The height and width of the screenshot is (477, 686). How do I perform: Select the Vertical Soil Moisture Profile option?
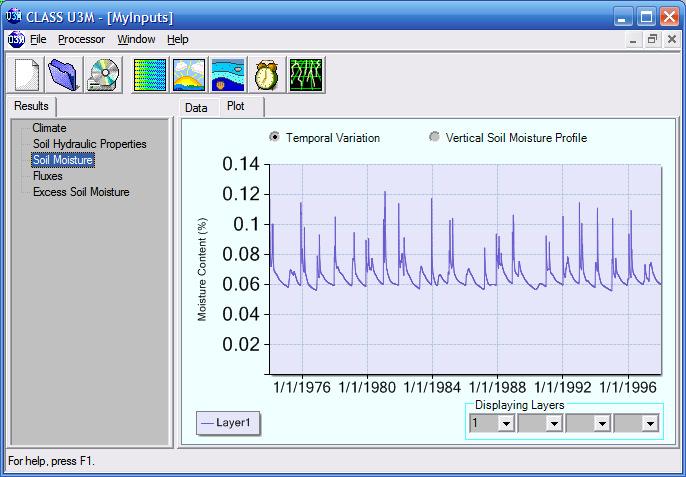tap(434, 137)
